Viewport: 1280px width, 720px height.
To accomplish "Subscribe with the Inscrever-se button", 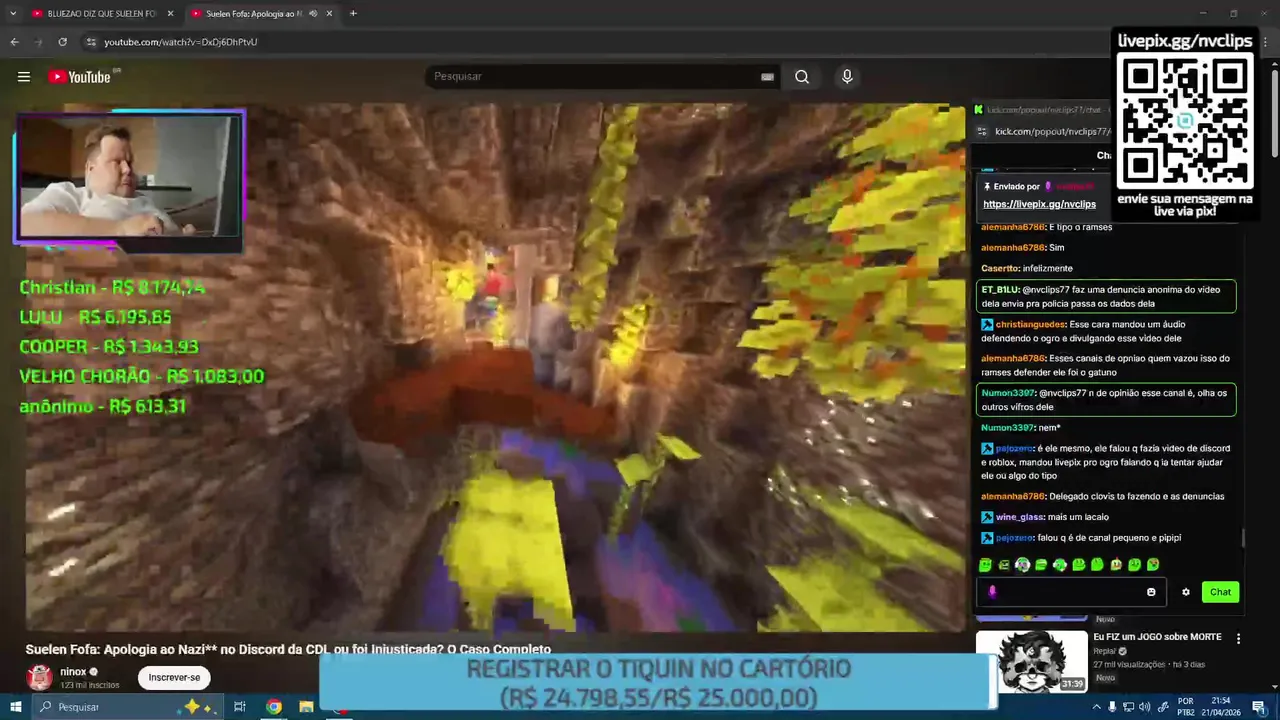I will (x=174, y=677).
